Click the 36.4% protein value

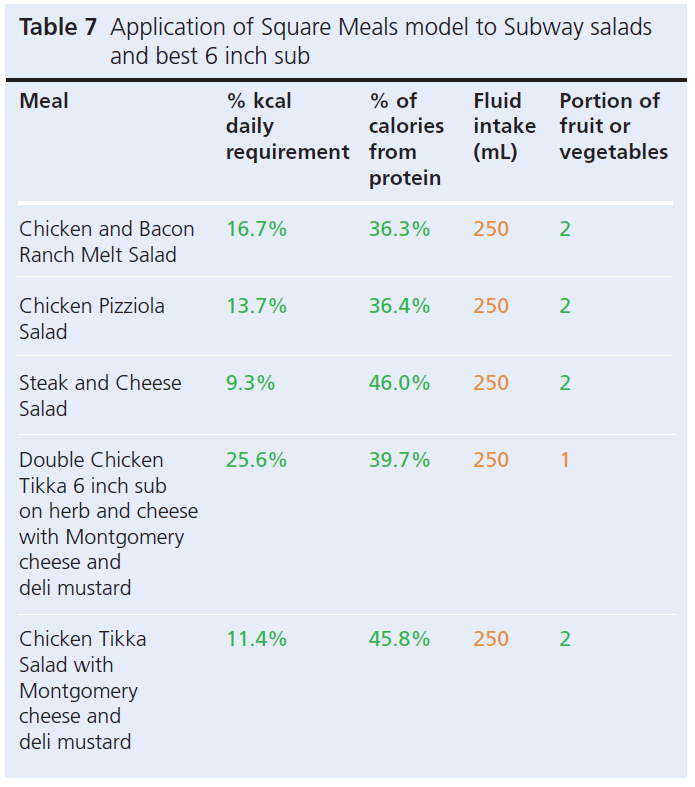point(399,306)
